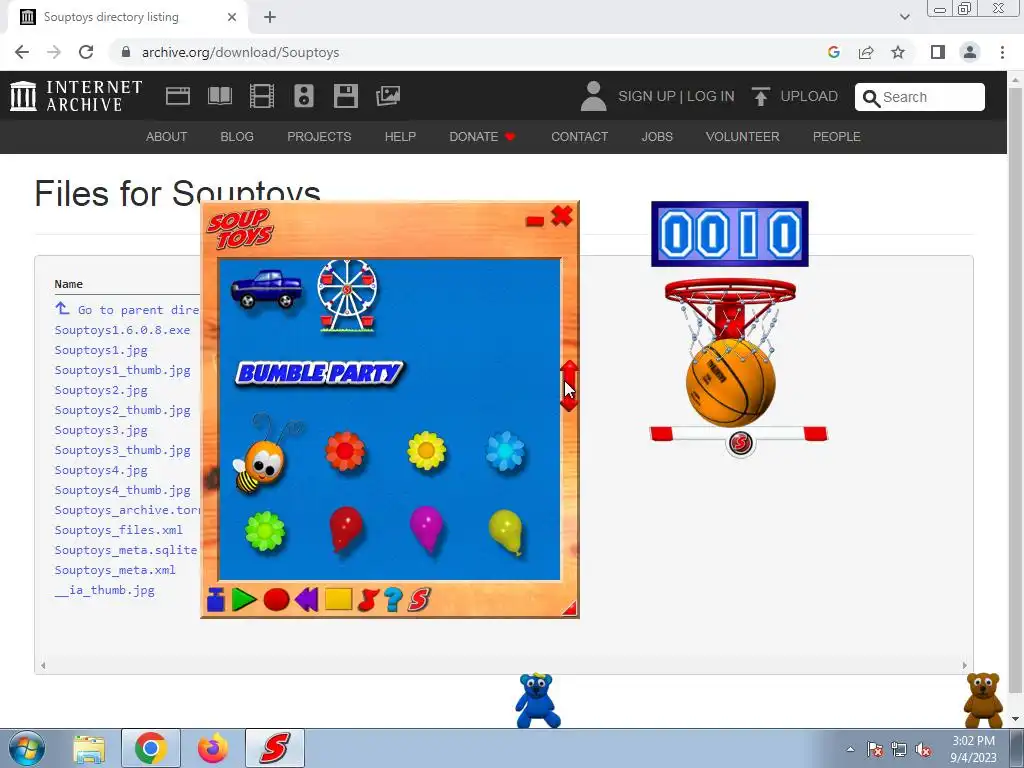Click the red S logo in toolbar
Viewport: 1024px width, 768px height.
coord(419,600)
